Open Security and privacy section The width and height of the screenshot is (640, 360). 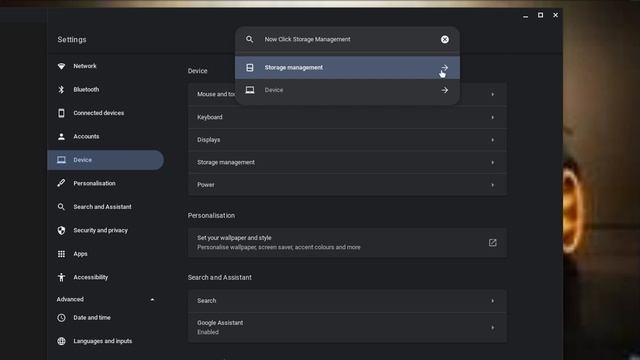pyautogui.click(x=106, y=230)
